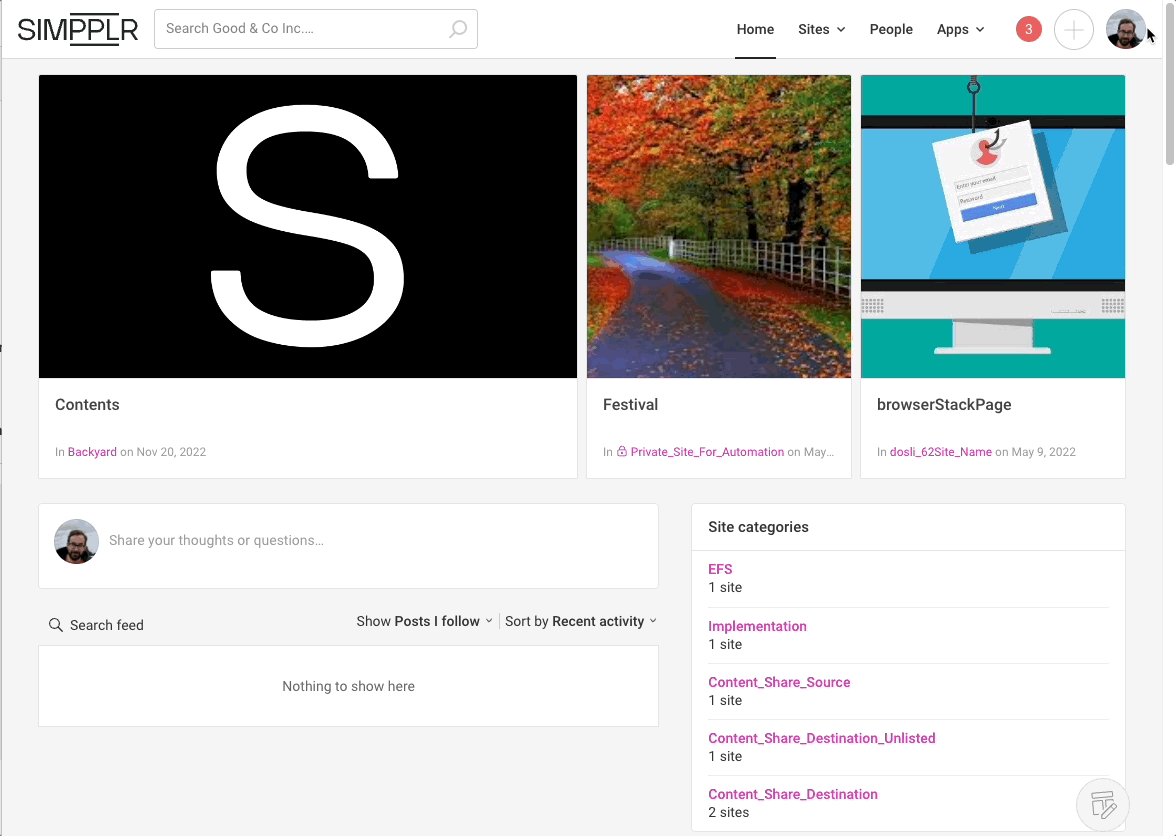Click the search magnifier icon in search bar

point(457,29)
